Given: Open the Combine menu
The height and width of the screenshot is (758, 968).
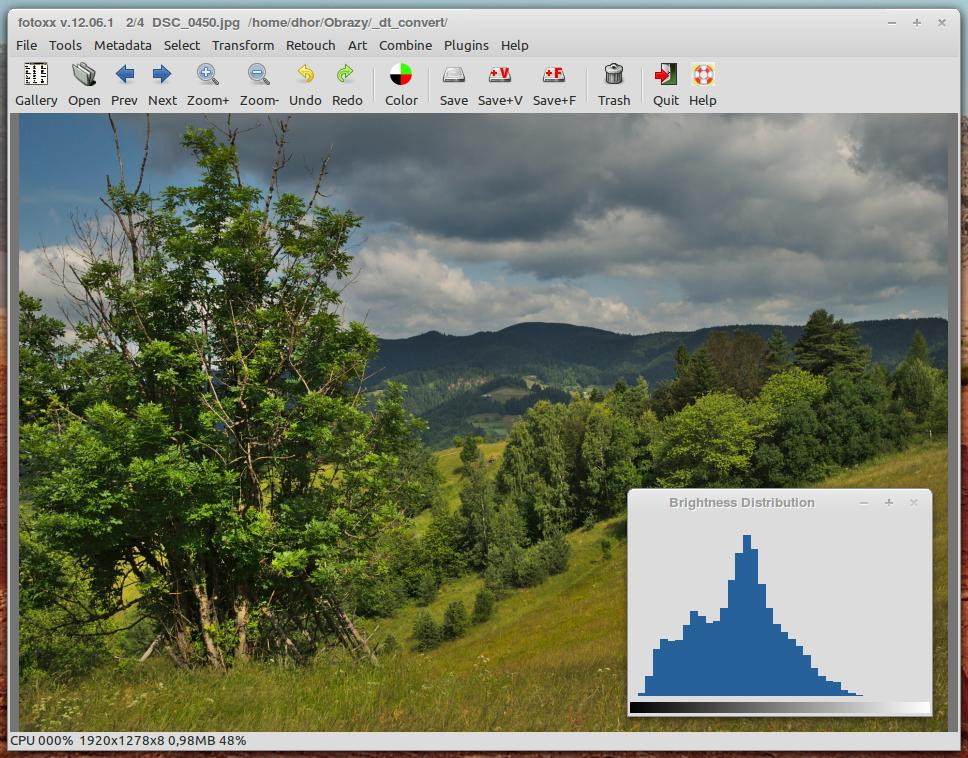Looking at the screenshot, I should coord(406,45).
